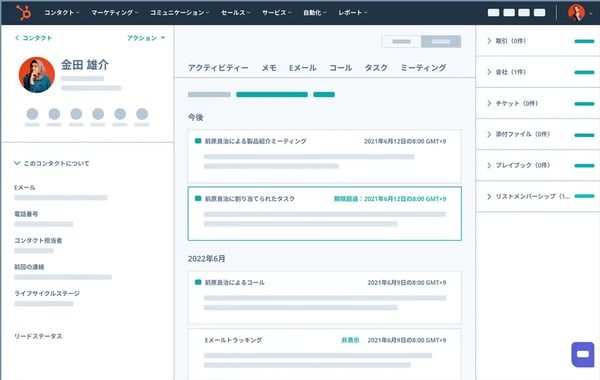Open the 前原良治によるコール card title
The image size is (600, 380).
pyautogui.click(x=235, y=282)
